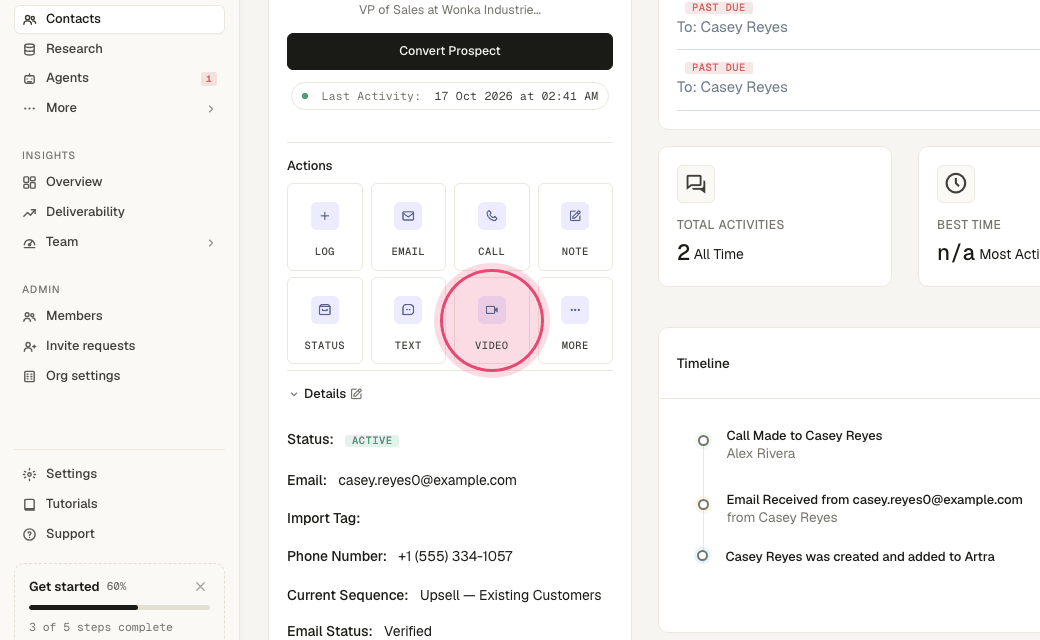Send a Text action

408,320
